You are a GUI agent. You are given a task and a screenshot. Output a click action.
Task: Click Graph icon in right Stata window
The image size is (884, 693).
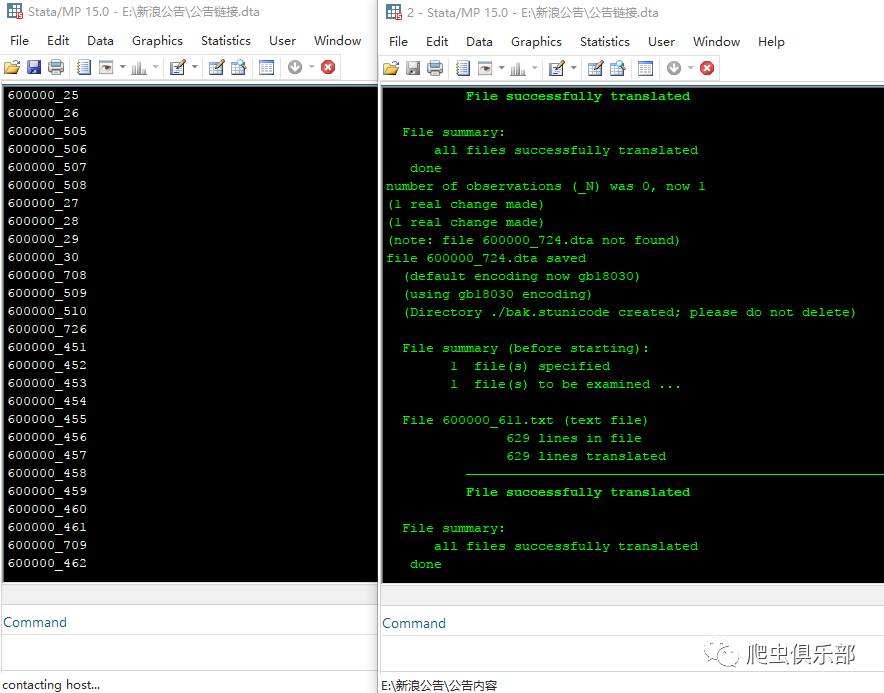(x=518, y=69)
